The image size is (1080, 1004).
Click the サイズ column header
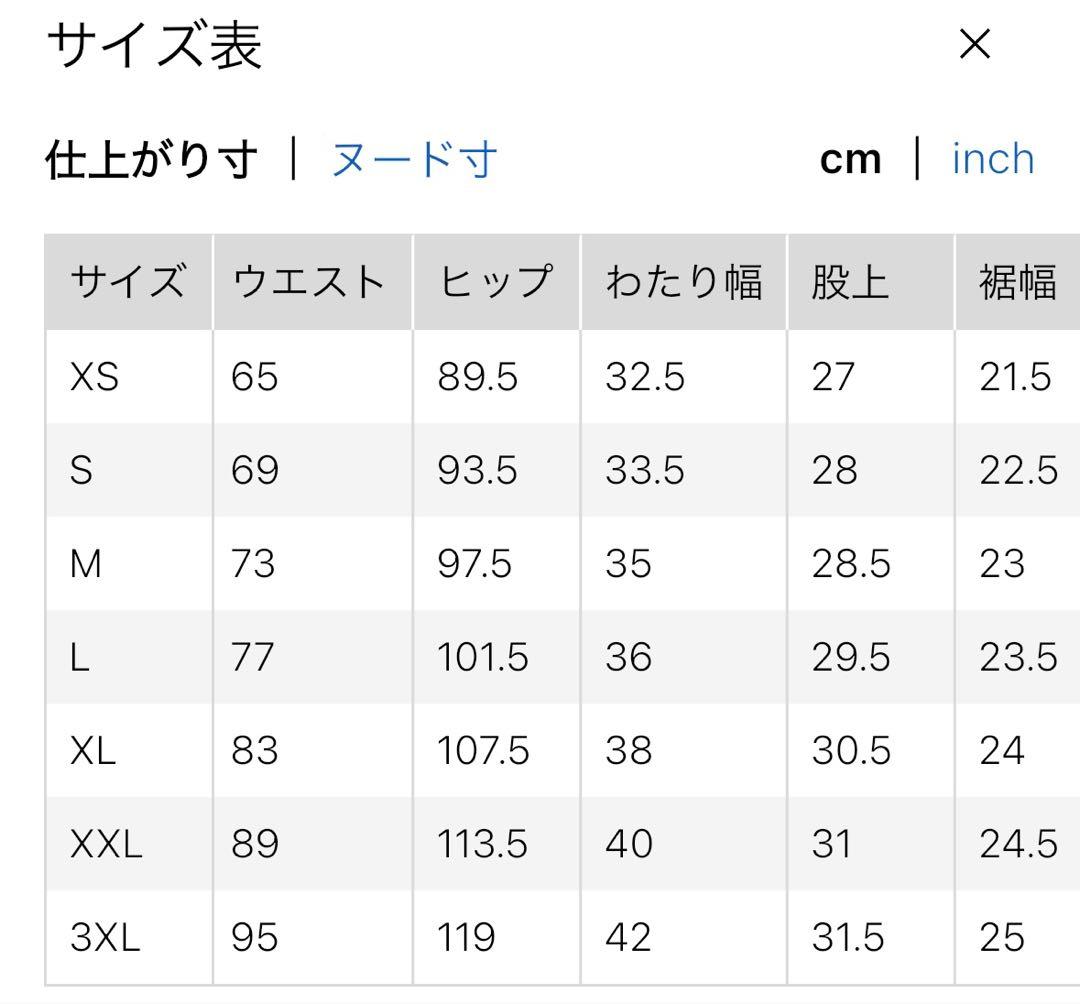click(127, 283)
